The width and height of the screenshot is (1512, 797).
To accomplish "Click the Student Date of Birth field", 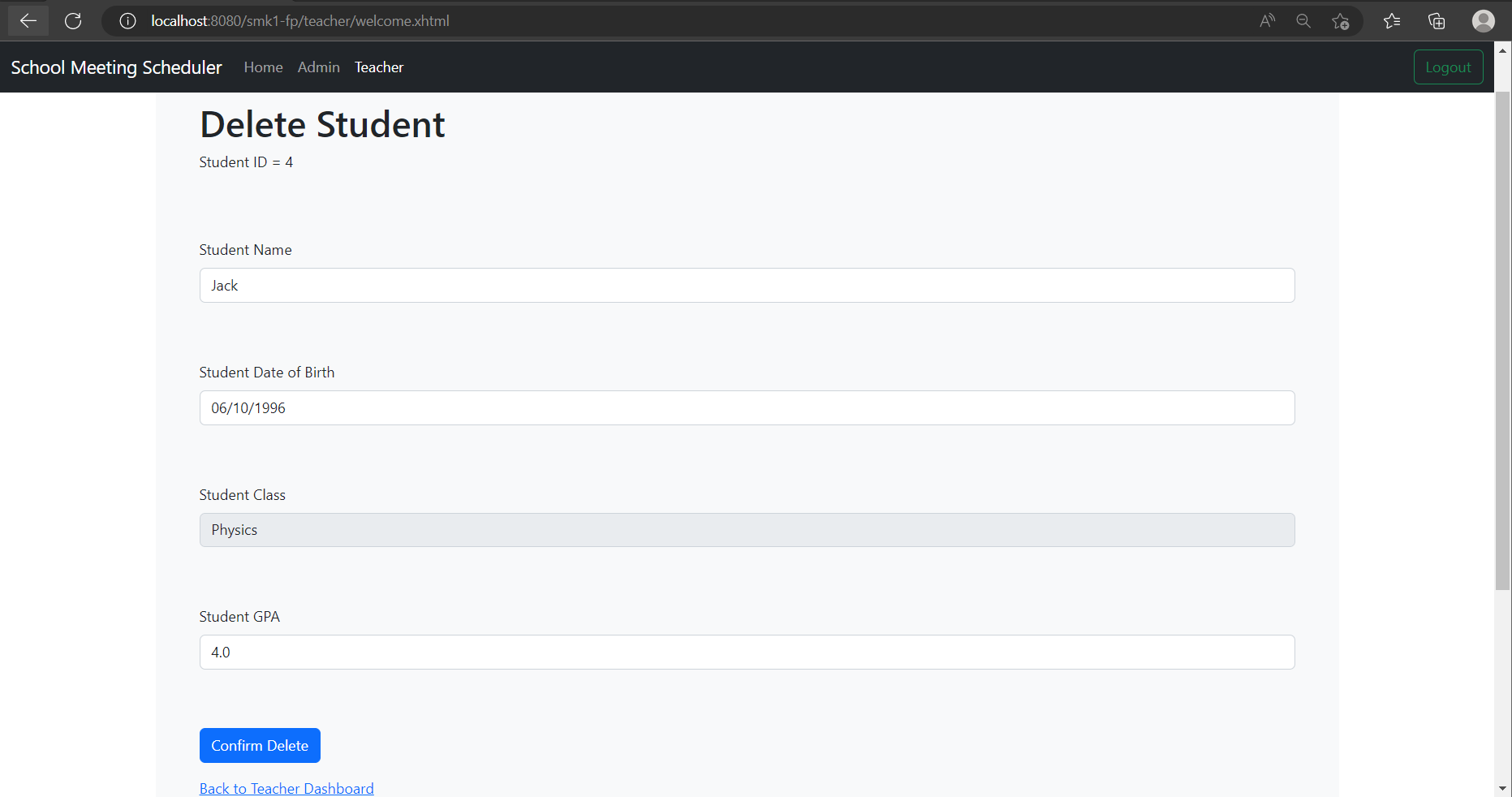I will tap(747, 407).
